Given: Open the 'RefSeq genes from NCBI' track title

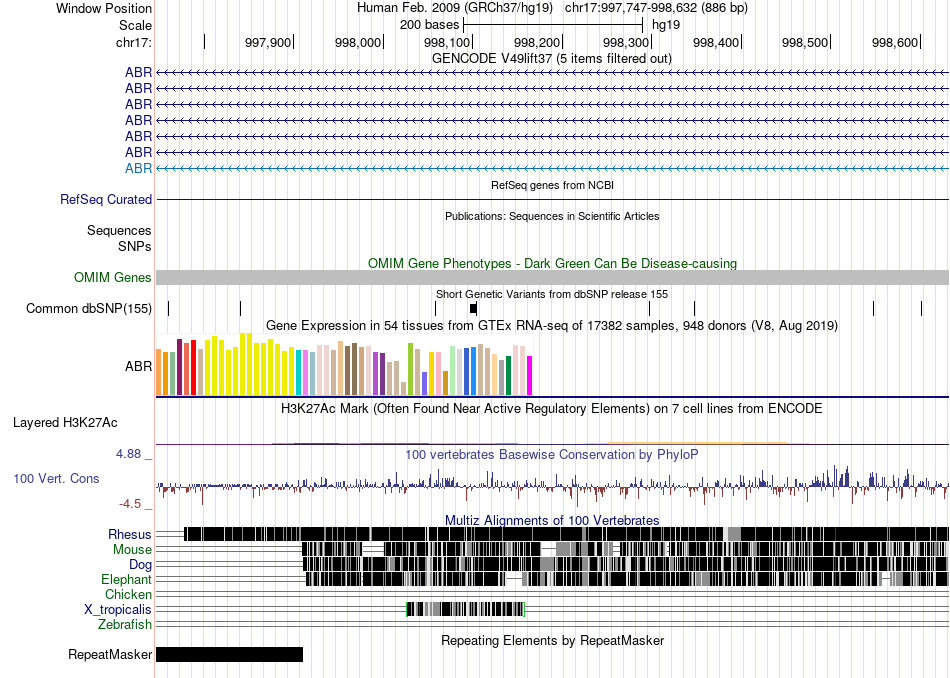Looking at the screenshot, I should [552, 185].
